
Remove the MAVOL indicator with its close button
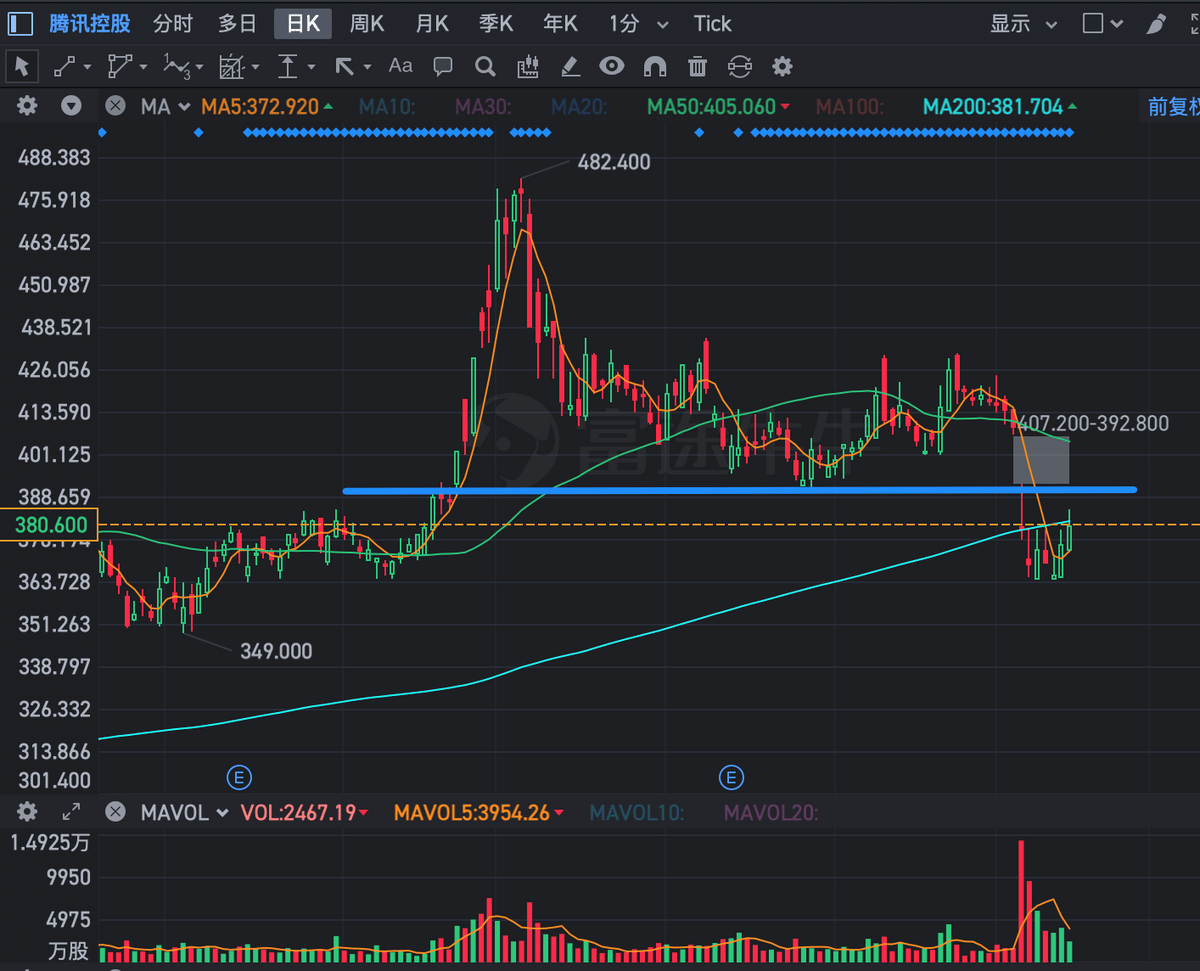click(115, 813)
